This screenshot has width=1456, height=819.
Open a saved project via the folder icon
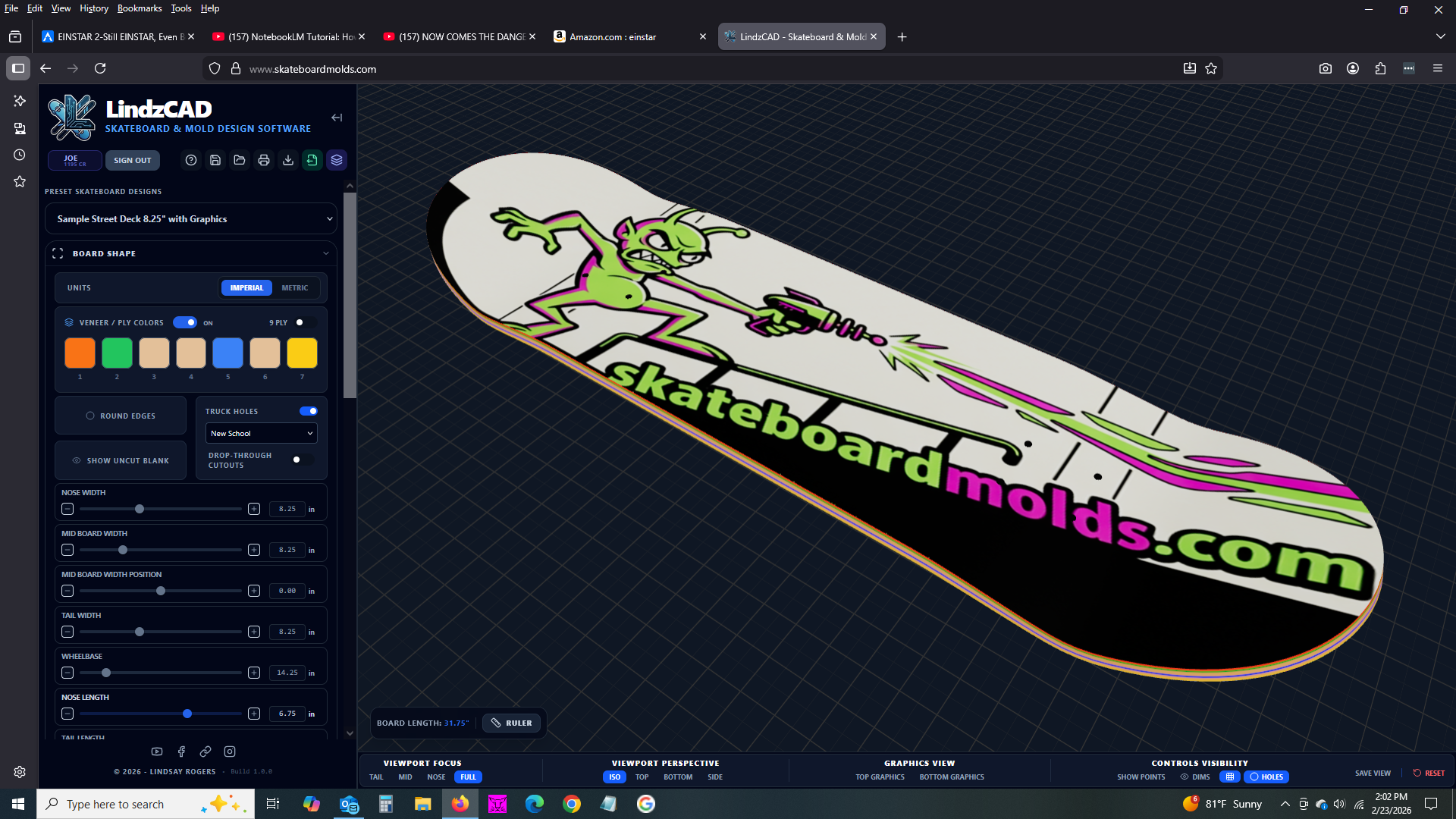240,160
